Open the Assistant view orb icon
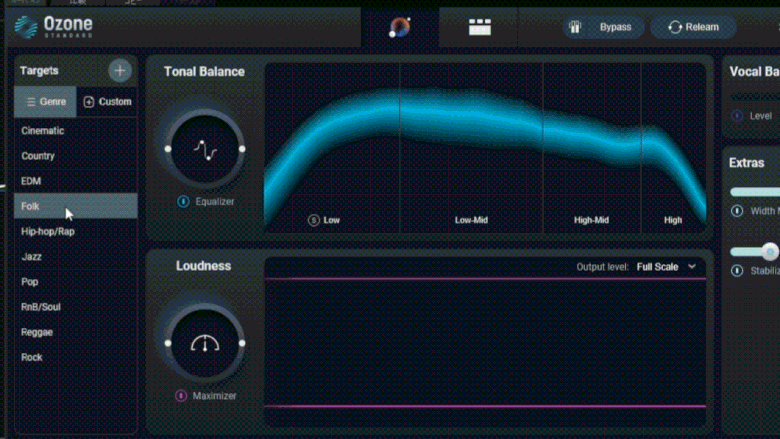 tap(399, 27)
